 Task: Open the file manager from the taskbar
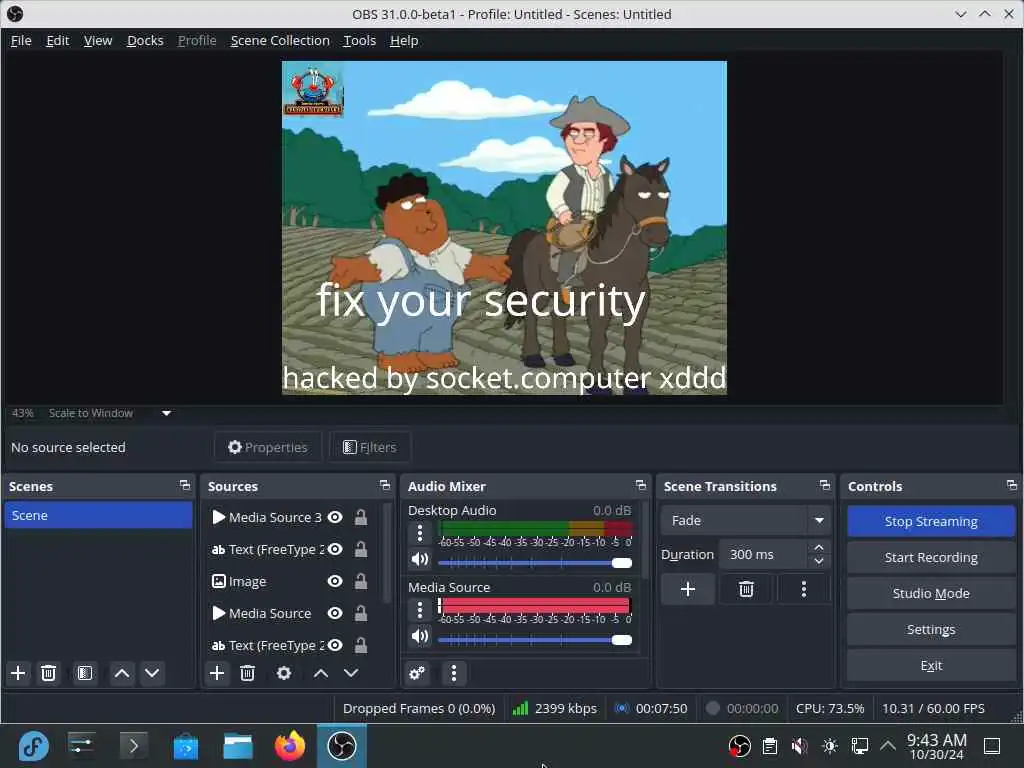(238, 746)
